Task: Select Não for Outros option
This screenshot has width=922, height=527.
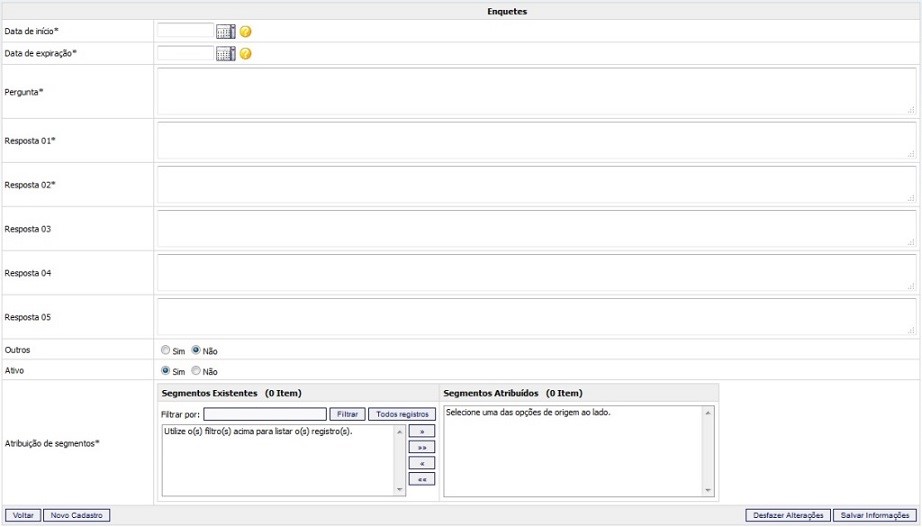Action: (196, 350)
